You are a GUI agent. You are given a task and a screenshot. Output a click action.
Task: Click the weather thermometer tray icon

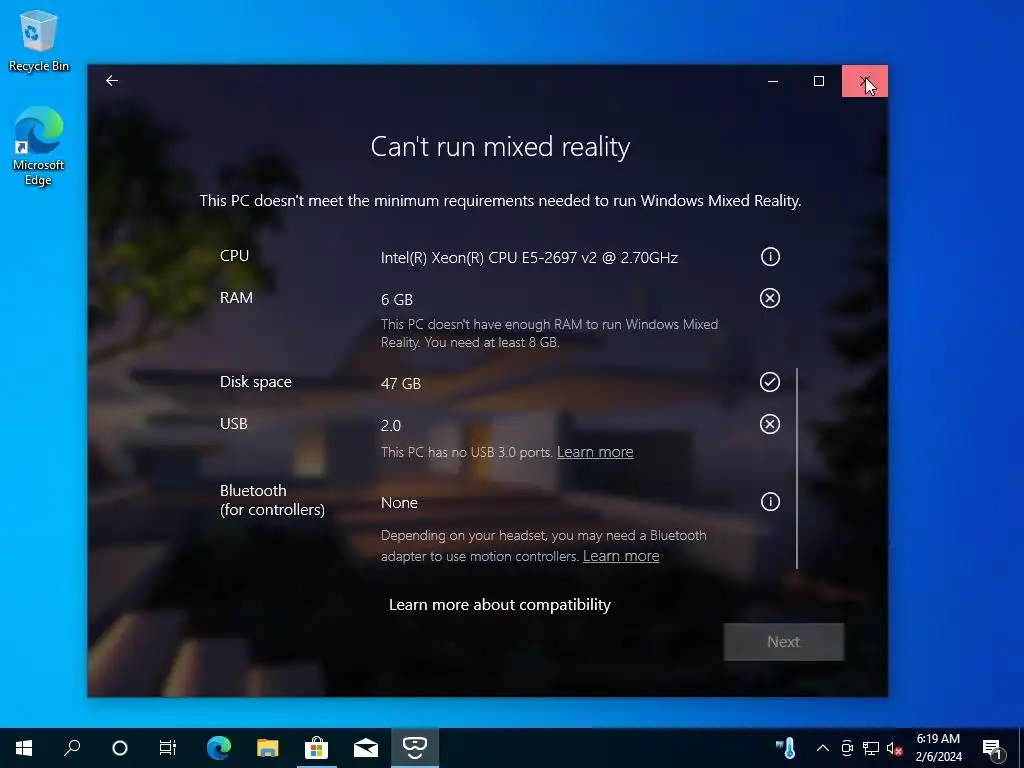(786, 748)
